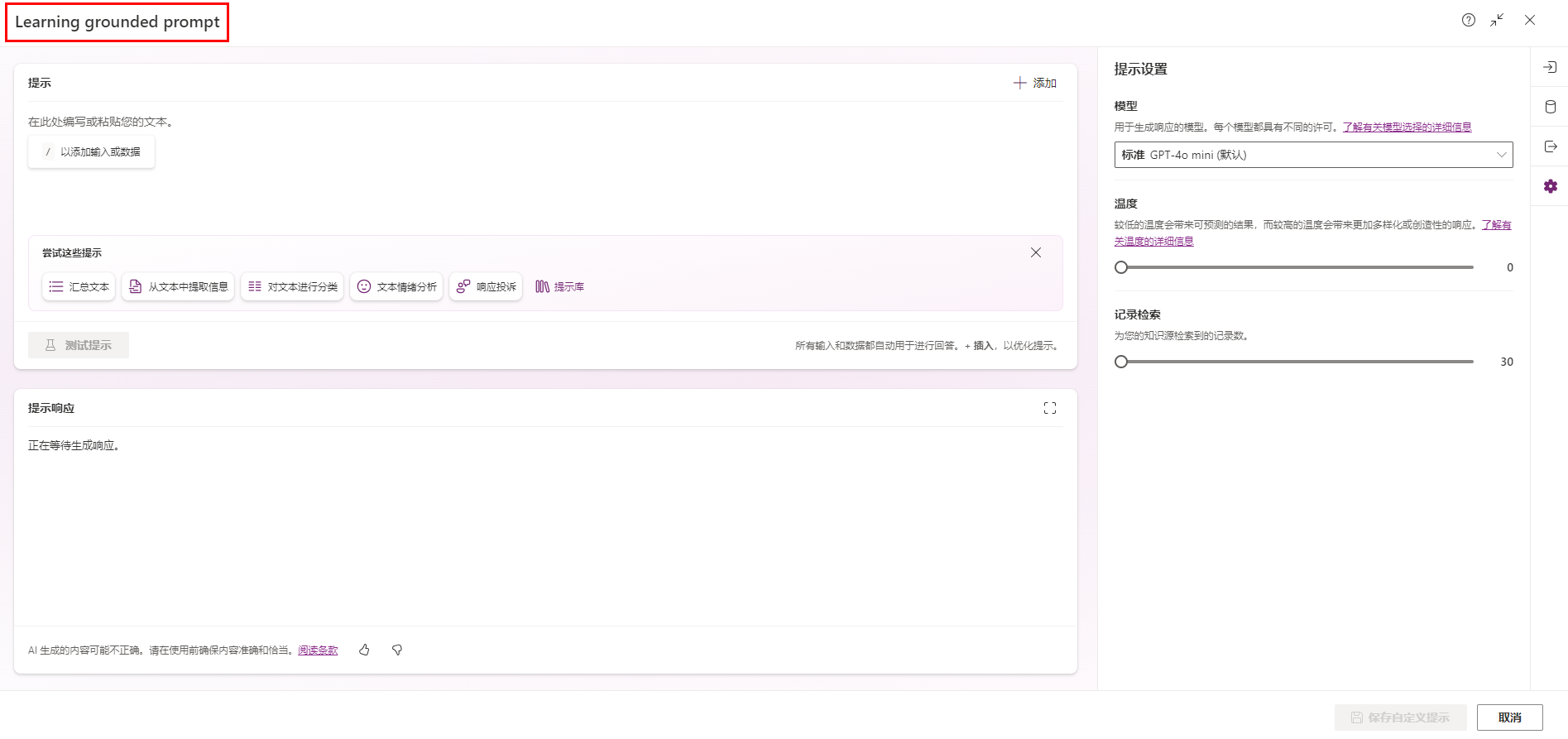Click the 温度 slider handle
This screenshot has width=1568, height=739.
click(1121, 267)
